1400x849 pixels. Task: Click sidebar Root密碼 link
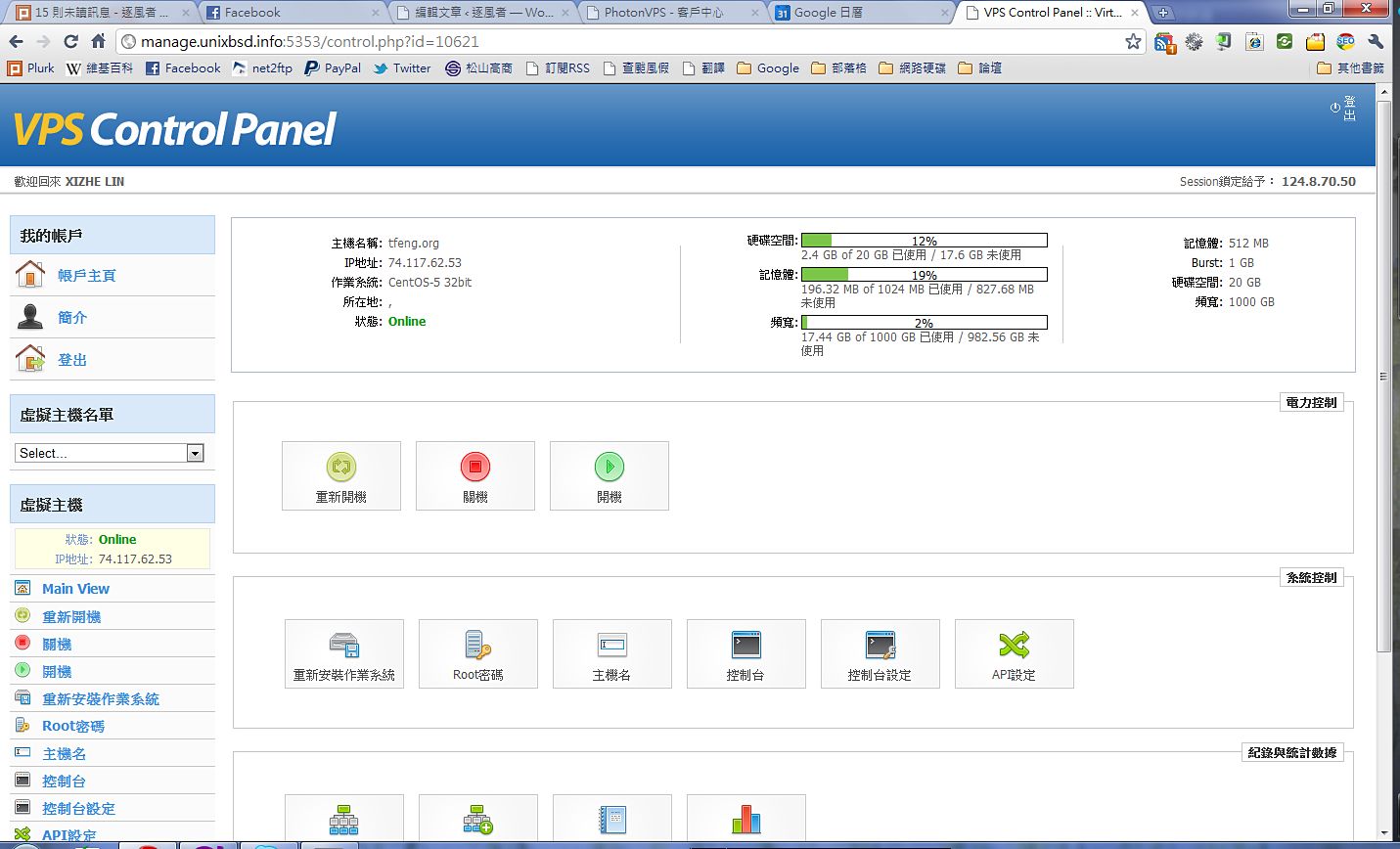click(x=73, y=727)
